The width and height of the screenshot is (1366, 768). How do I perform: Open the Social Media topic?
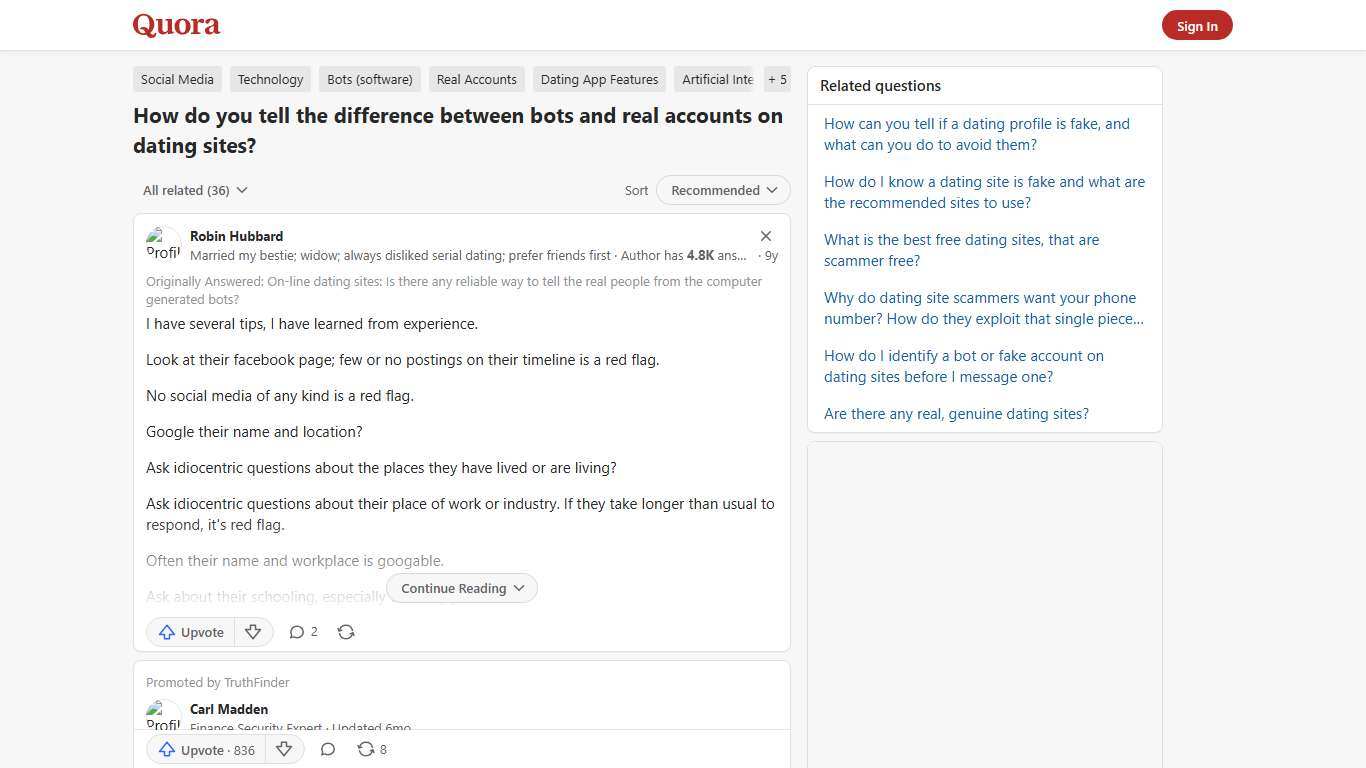pos(177,79)
